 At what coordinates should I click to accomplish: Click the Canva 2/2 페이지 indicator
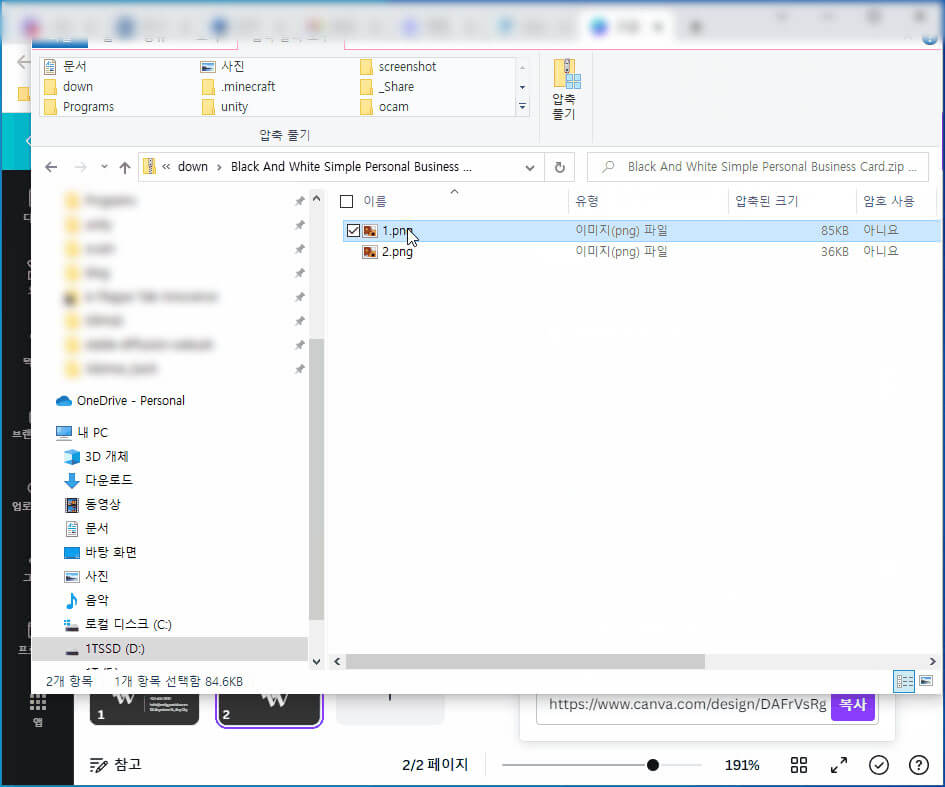click(435, 765)
